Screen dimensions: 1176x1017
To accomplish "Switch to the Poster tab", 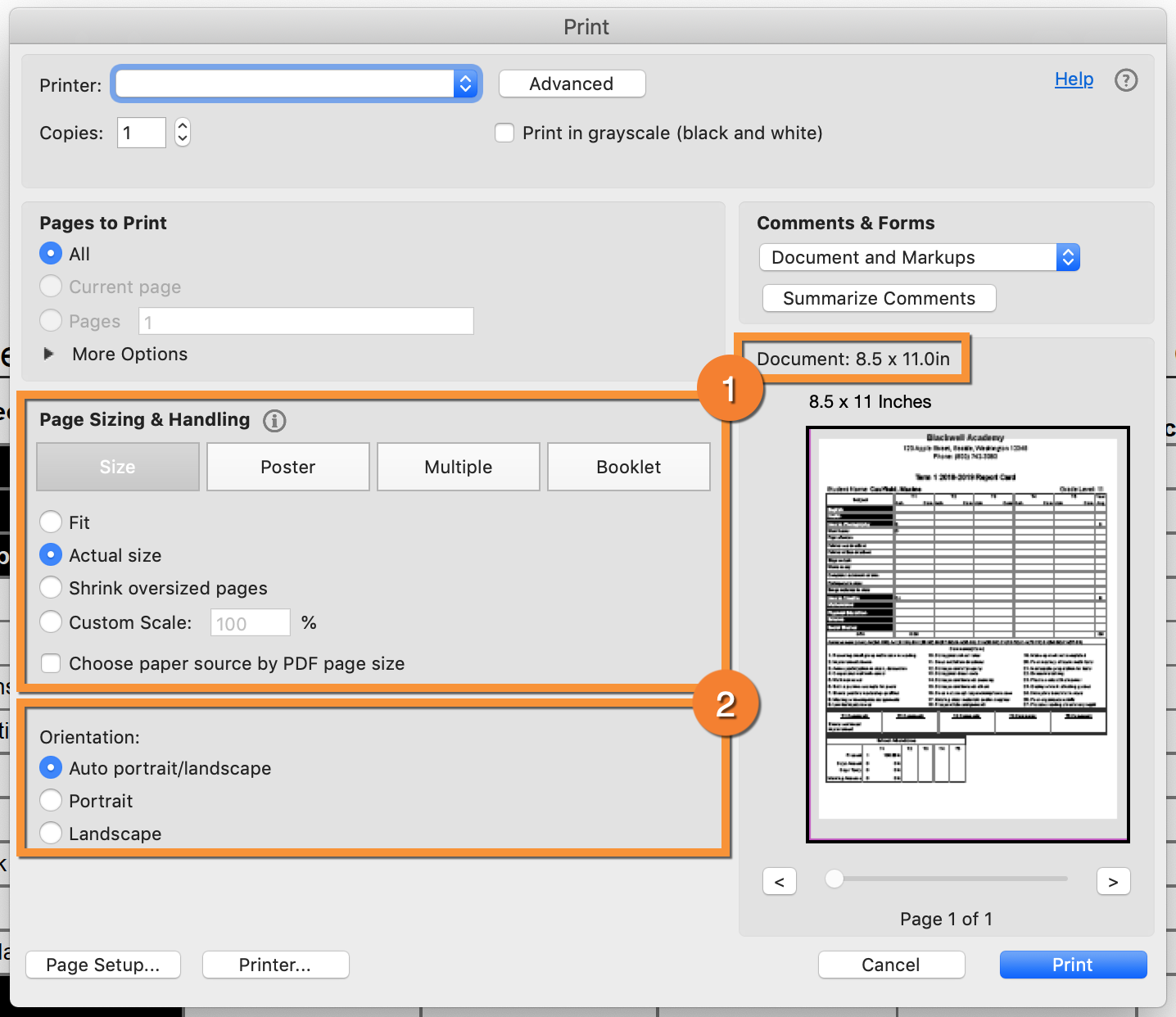I will coord(287,467).
